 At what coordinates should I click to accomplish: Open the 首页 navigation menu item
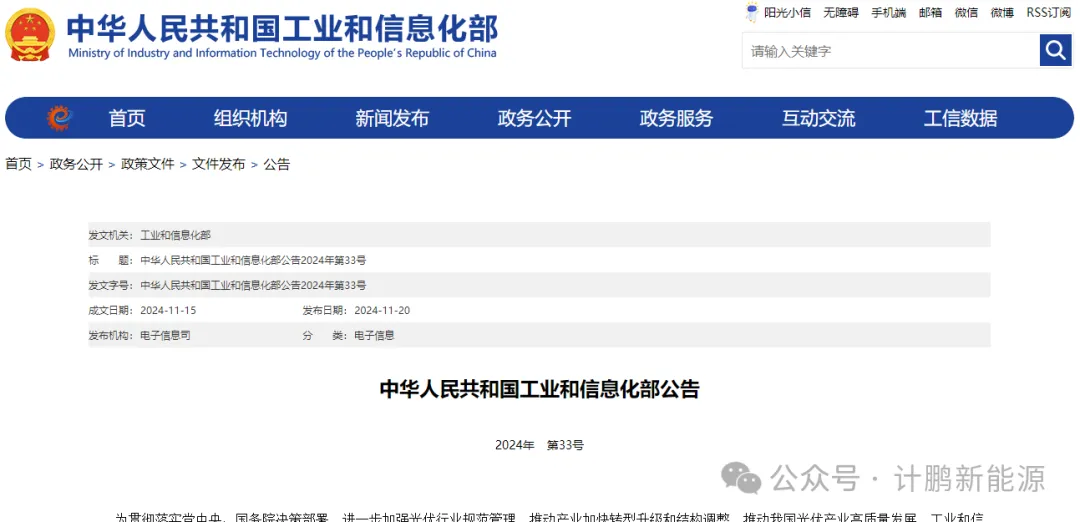click(x=127, y=118)
